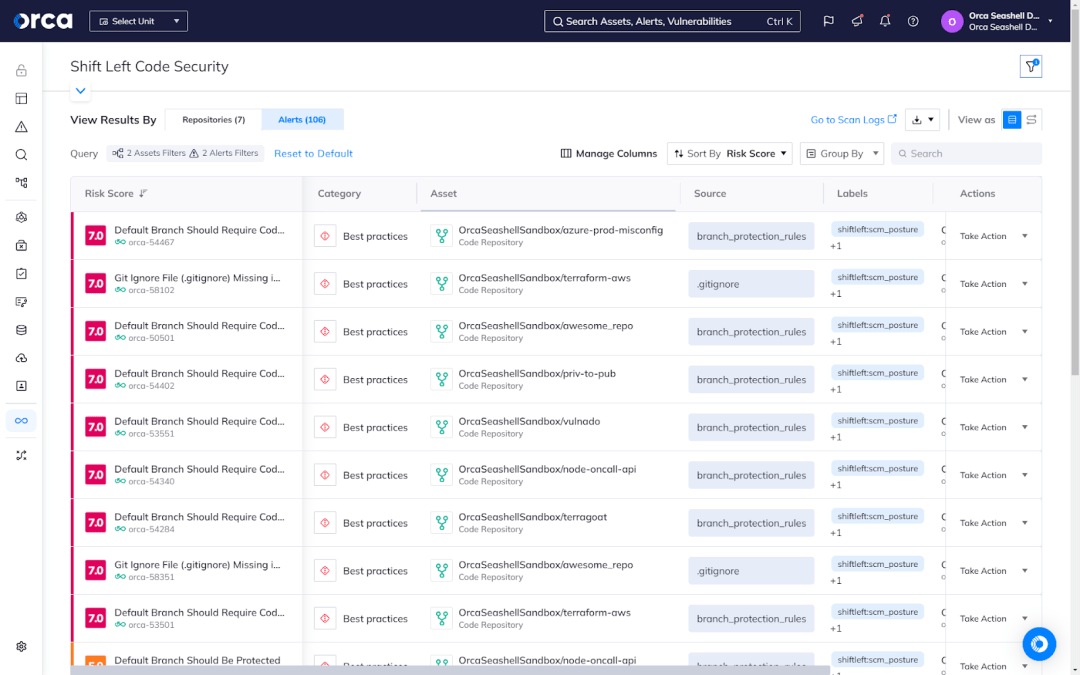The width and height of the screenshot is (1080, 675).
Task: Click the Asset column header
Action: 444,194
